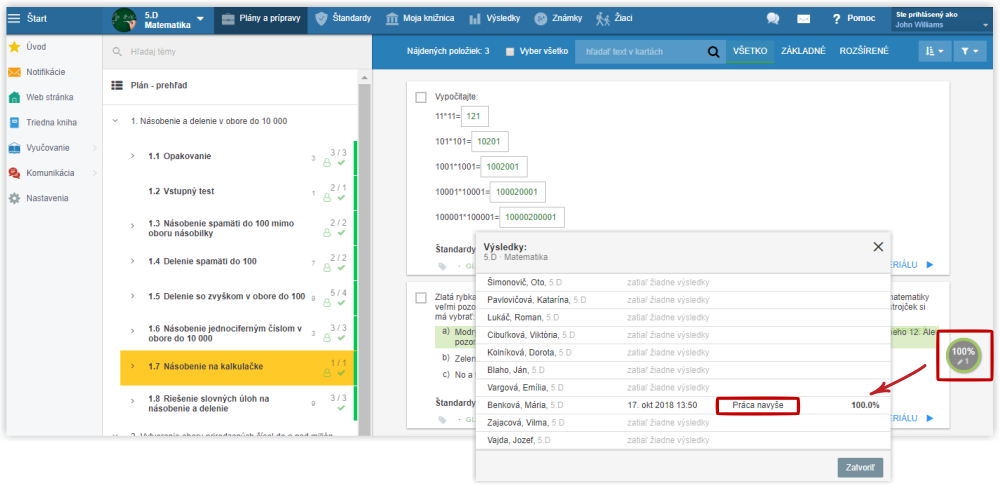The image size is (1000, 485).
Task: Open the Štandardy tab
Action: click(343, 19)
